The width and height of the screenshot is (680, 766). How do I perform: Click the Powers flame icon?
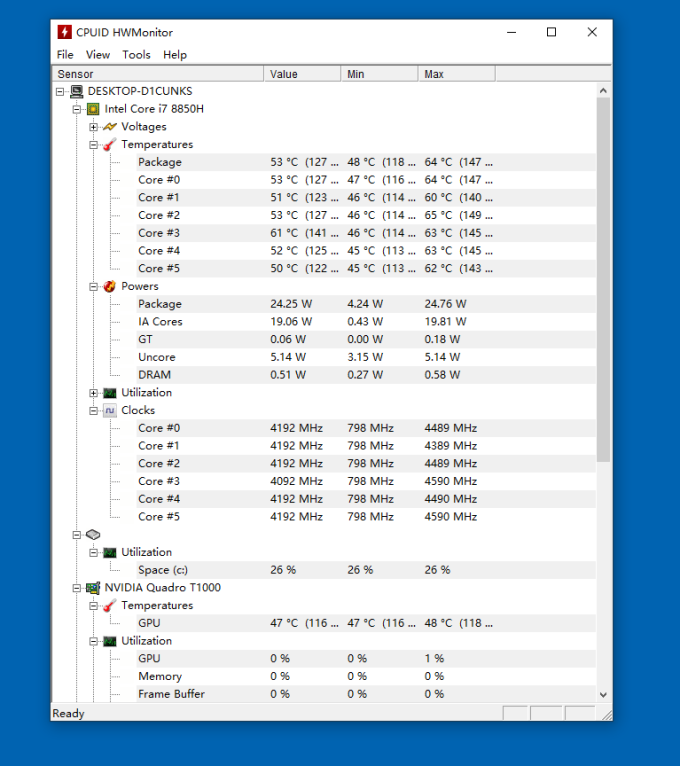[x=110, y=286]
